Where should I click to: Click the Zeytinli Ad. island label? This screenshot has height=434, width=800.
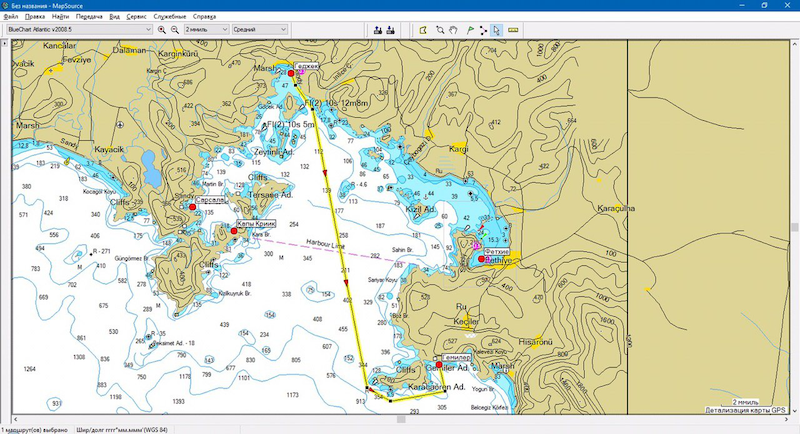point(274,152)
